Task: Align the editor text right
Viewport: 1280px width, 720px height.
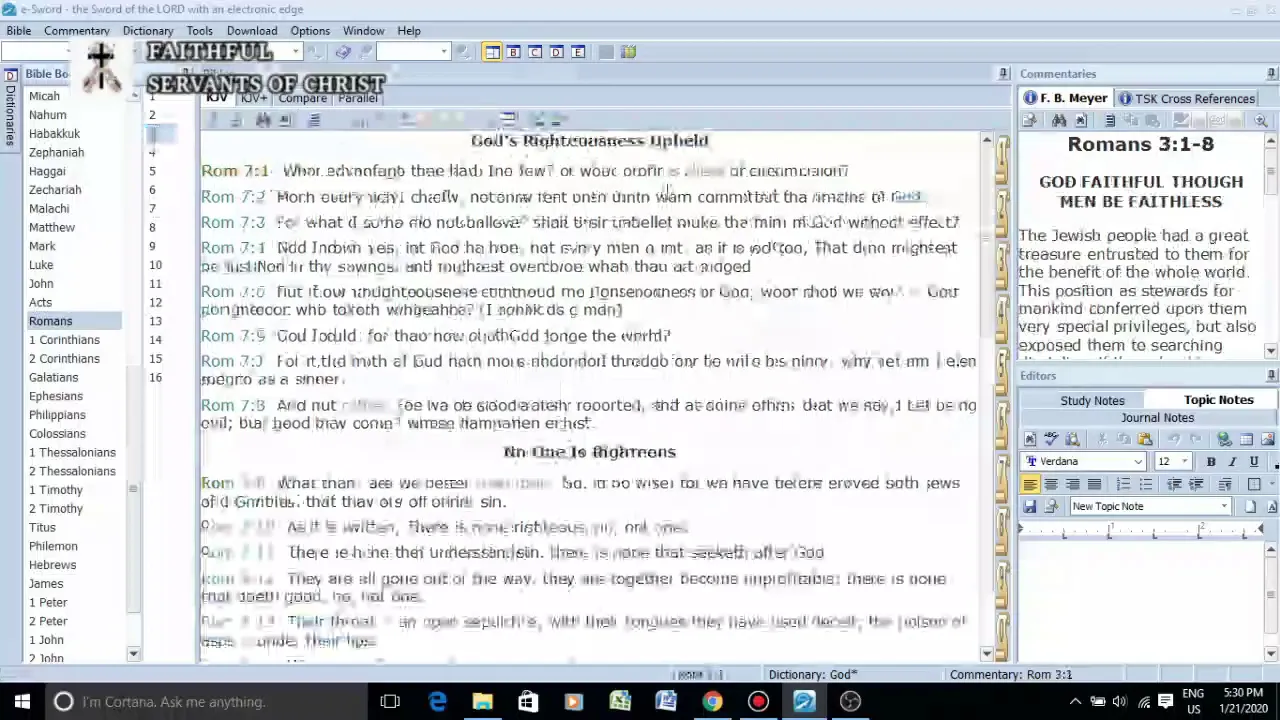Action: click(x=1072, y=484)
